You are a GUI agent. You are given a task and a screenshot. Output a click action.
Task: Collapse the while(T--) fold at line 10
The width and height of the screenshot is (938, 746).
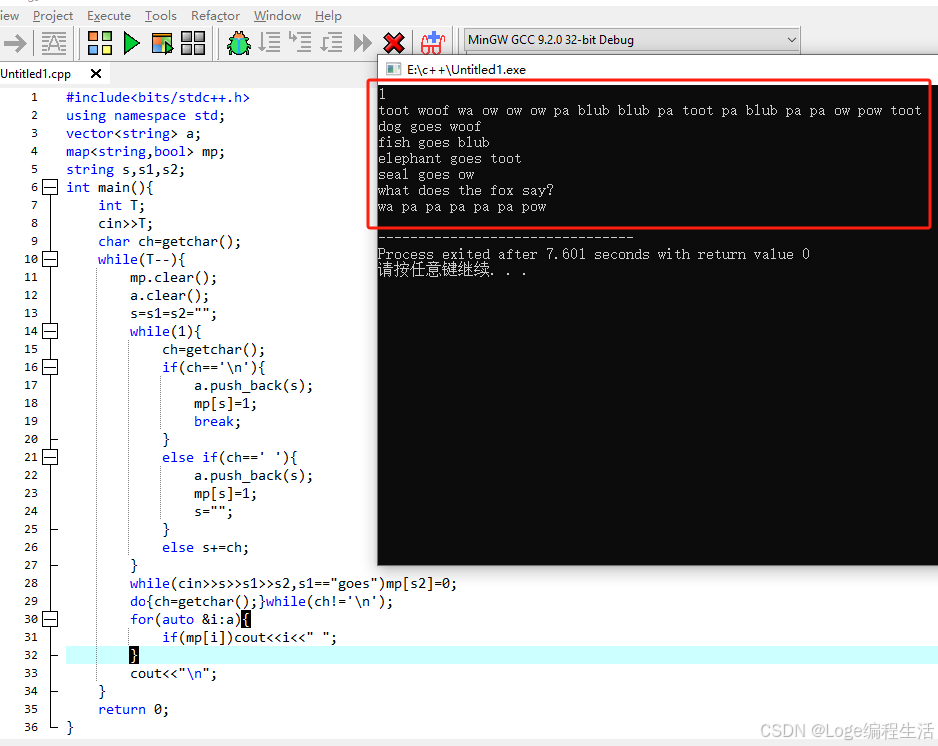(x=50, y=259)
